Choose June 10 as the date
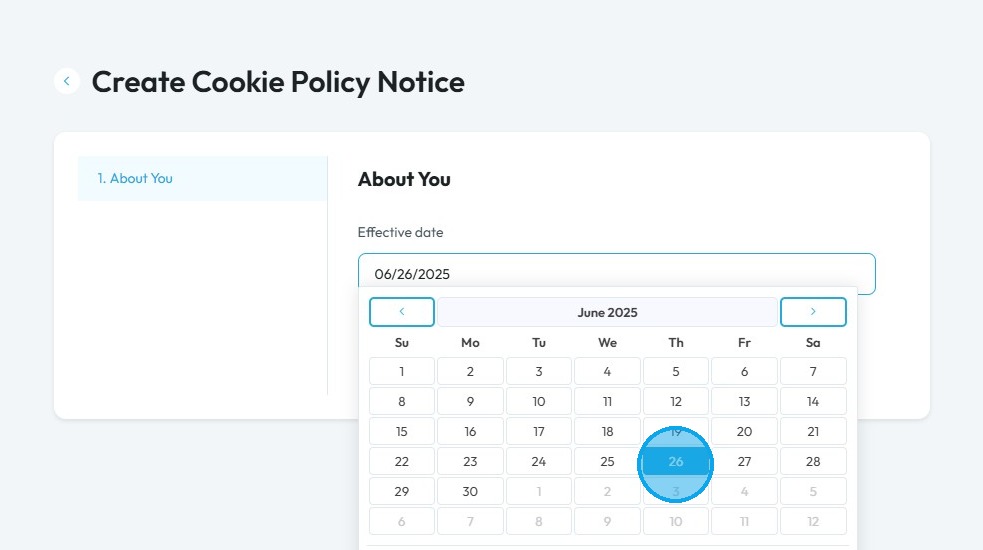Screen dimensions: 983x550 539,401
